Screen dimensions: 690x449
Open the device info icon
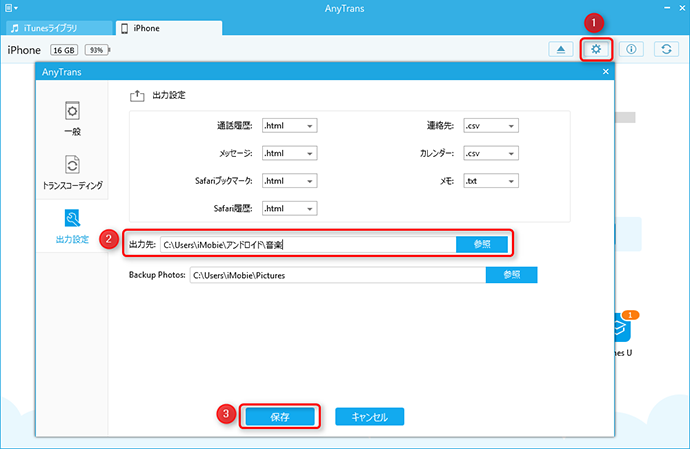click(x=631, y=49)
